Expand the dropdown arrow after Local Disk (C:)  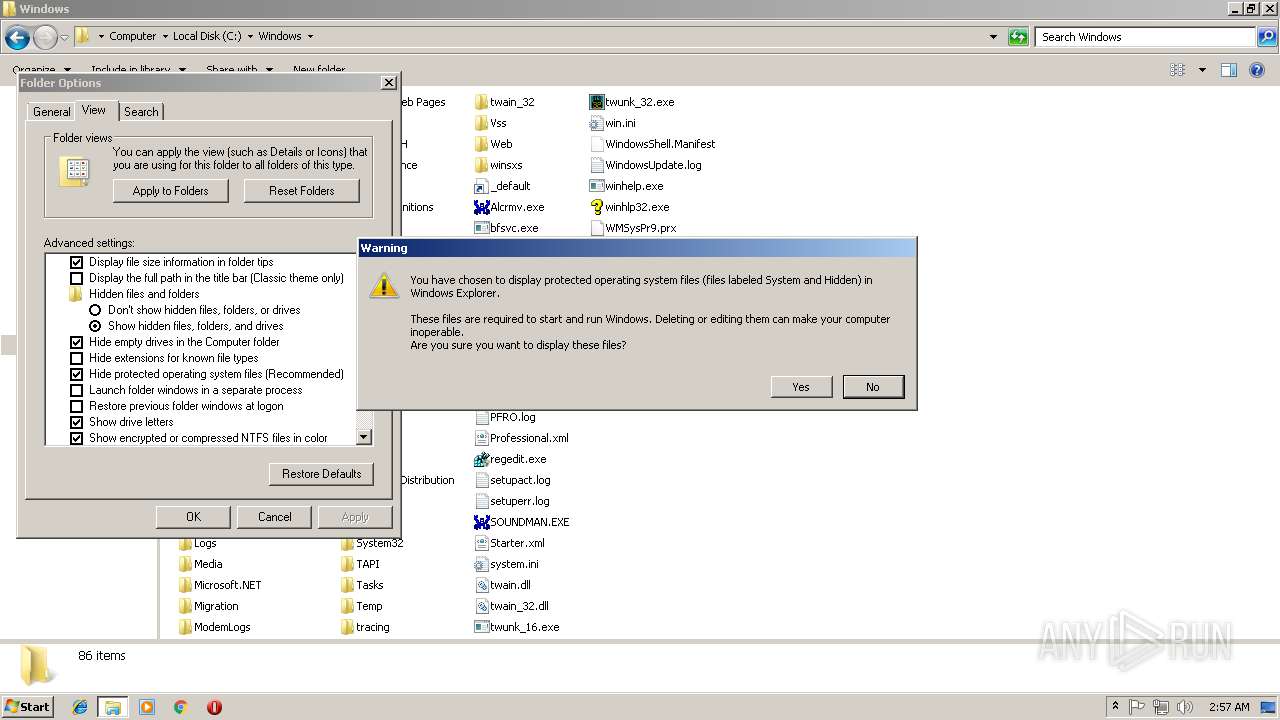pyautogui.click(x=250, y=36)
